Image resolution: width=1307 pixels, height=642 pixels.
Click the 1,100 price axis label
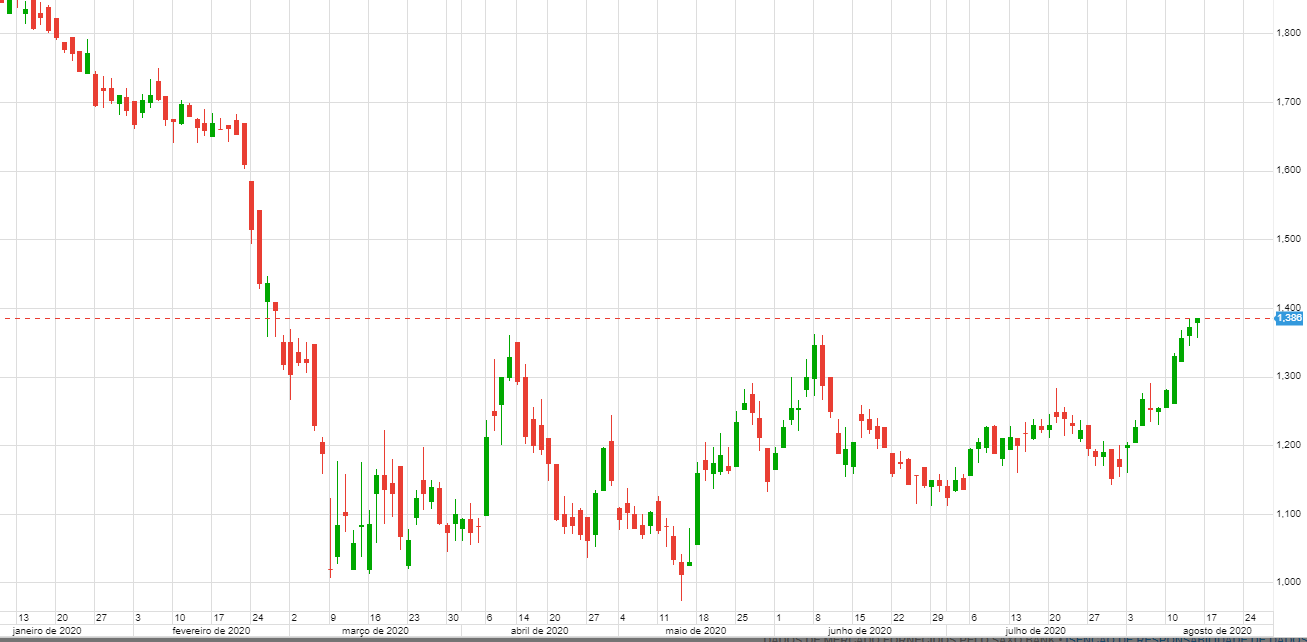pos(1288,514)
